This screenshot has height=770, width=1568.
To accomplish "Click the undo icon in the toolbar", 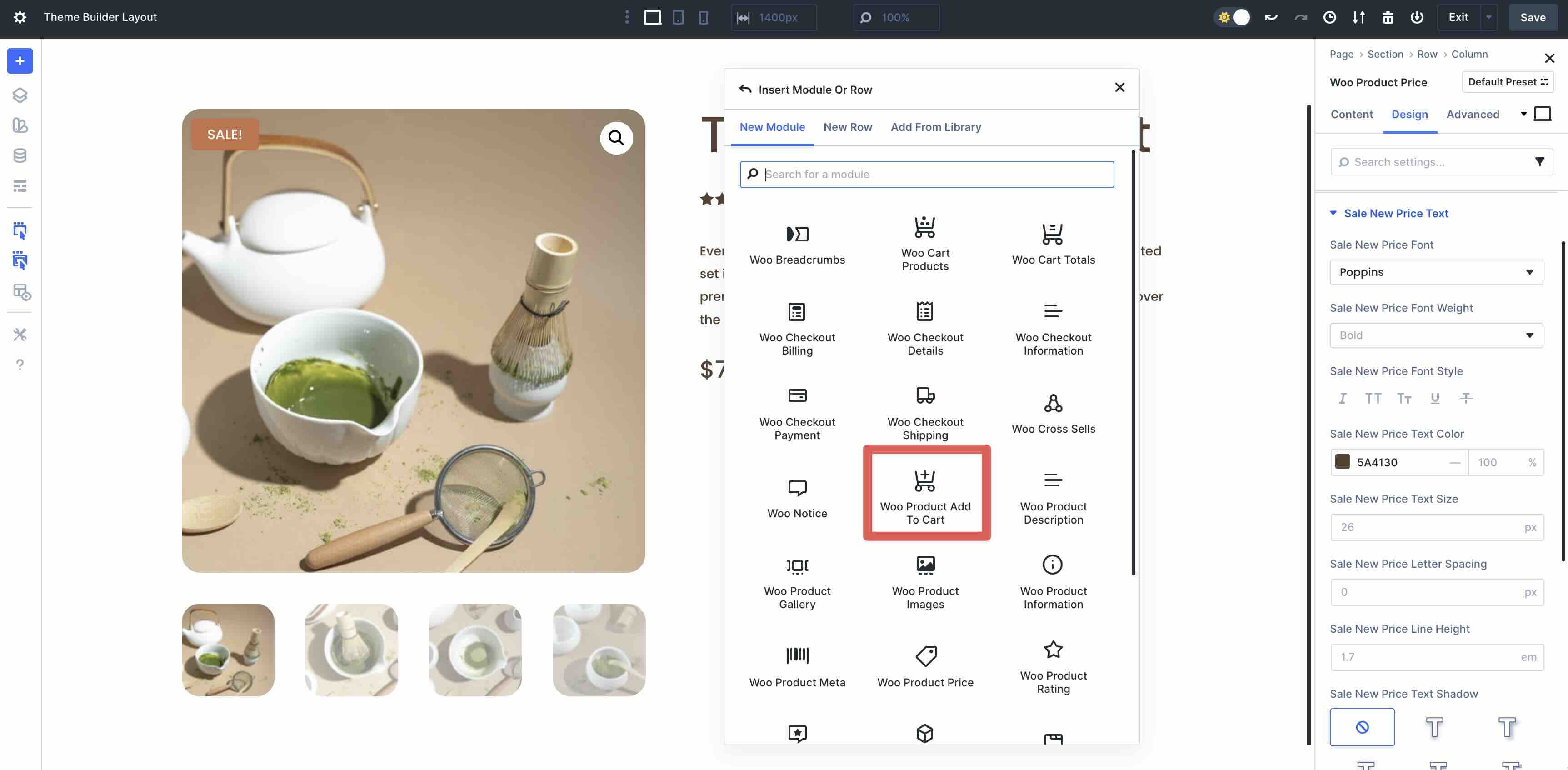I will click(x=1272, y=17).
